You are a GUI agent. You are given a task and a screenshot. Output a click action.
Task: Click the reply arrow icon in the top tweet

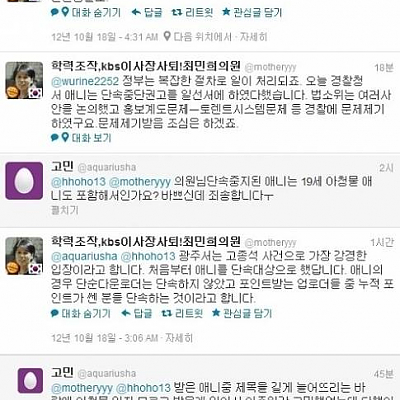(136, 13)
